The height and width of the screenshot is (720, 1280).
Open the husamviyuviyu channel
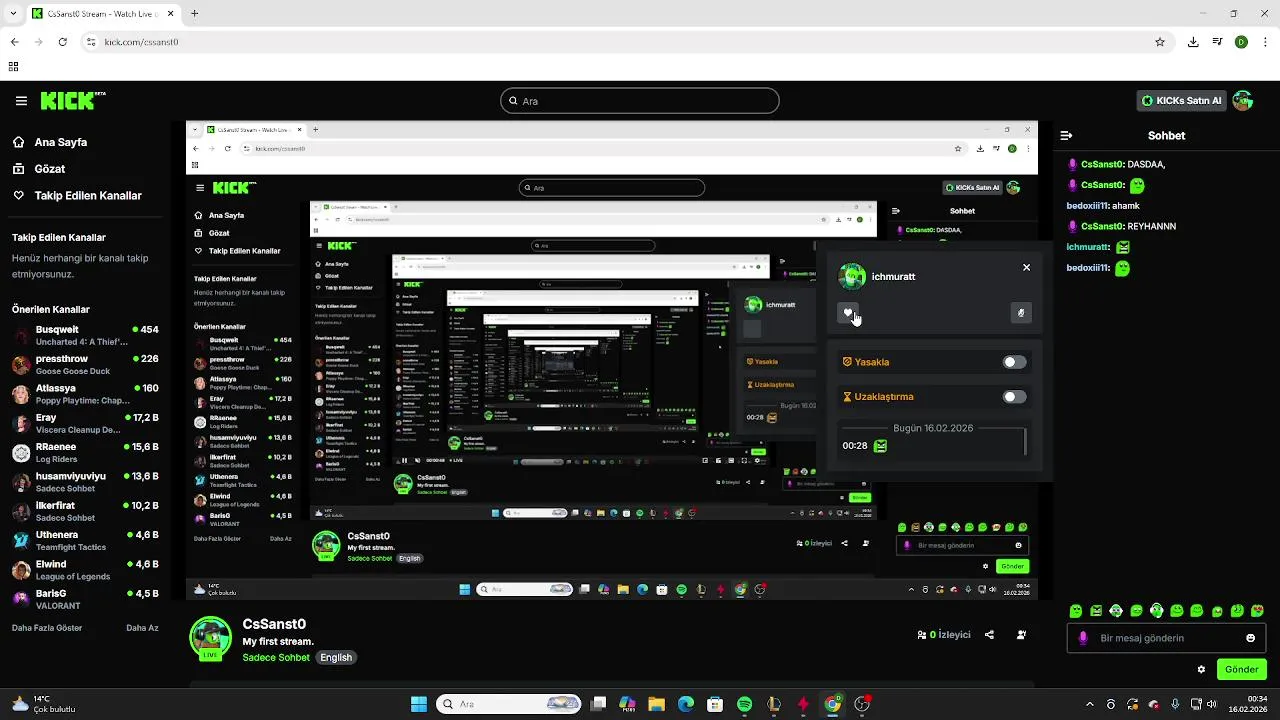tap(85, 482)
